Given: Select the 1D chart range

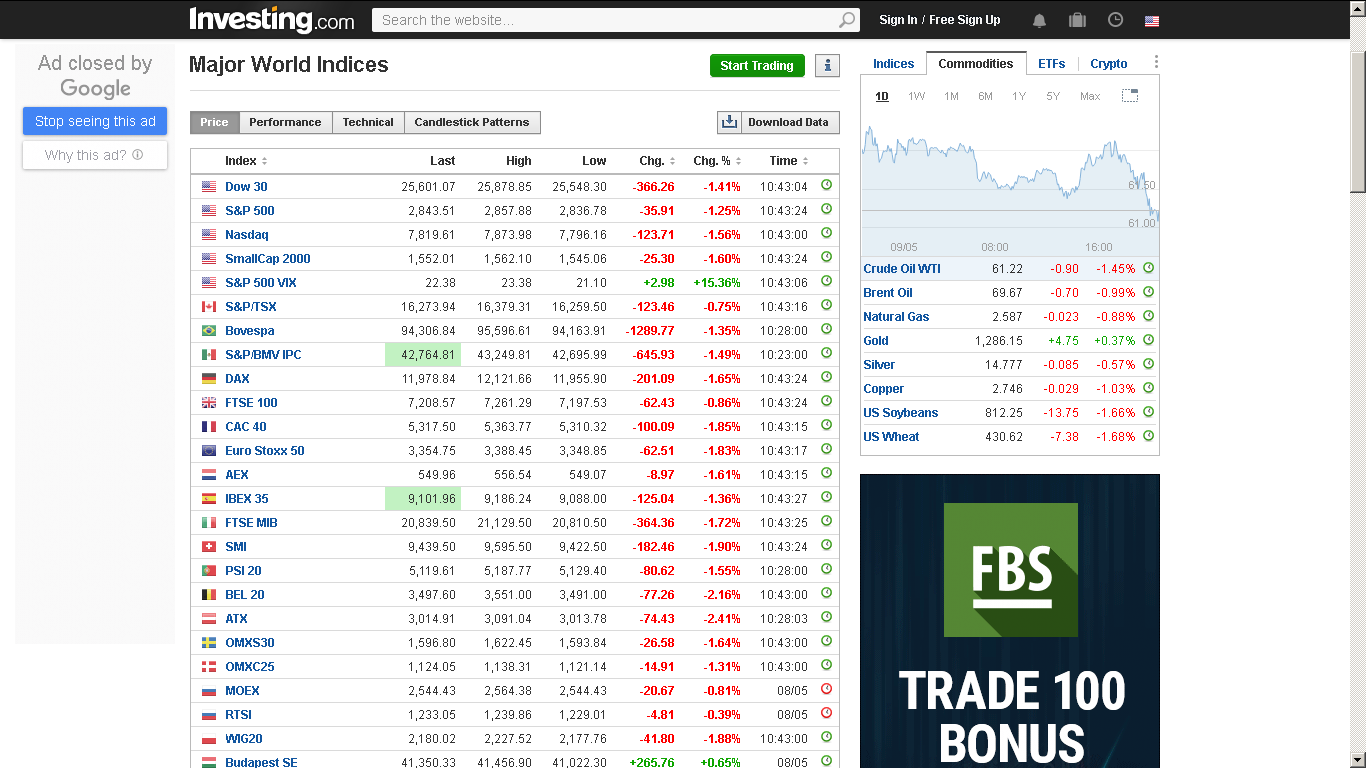Looking at the screenshot, I should coord(882,96).
